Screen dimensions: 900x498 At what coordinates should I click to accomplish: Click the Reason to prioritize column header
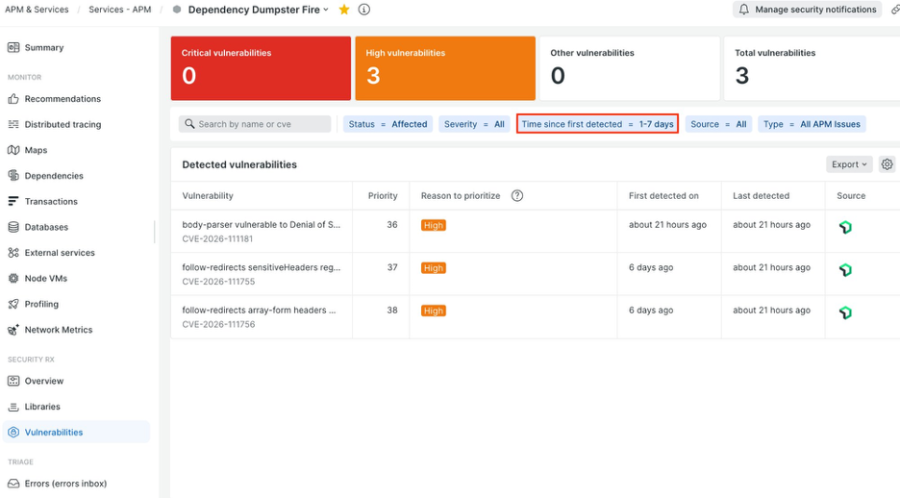460,196
